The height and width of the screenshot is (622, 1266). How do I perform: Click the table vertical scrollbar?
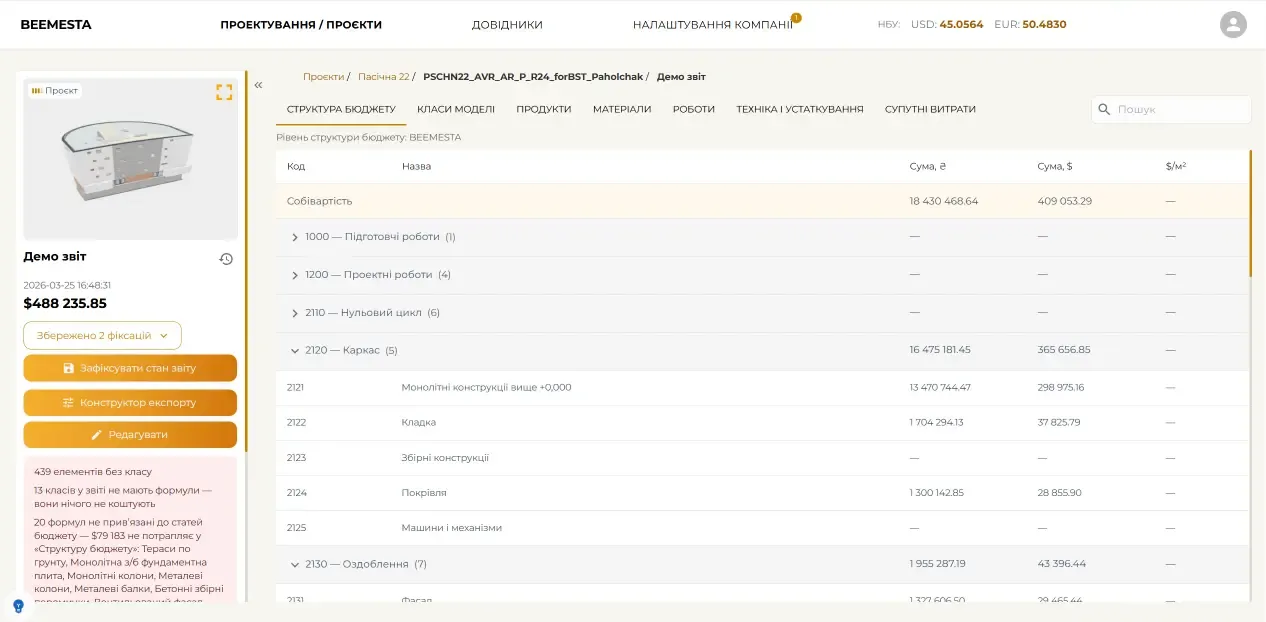tap(1249, 213)
